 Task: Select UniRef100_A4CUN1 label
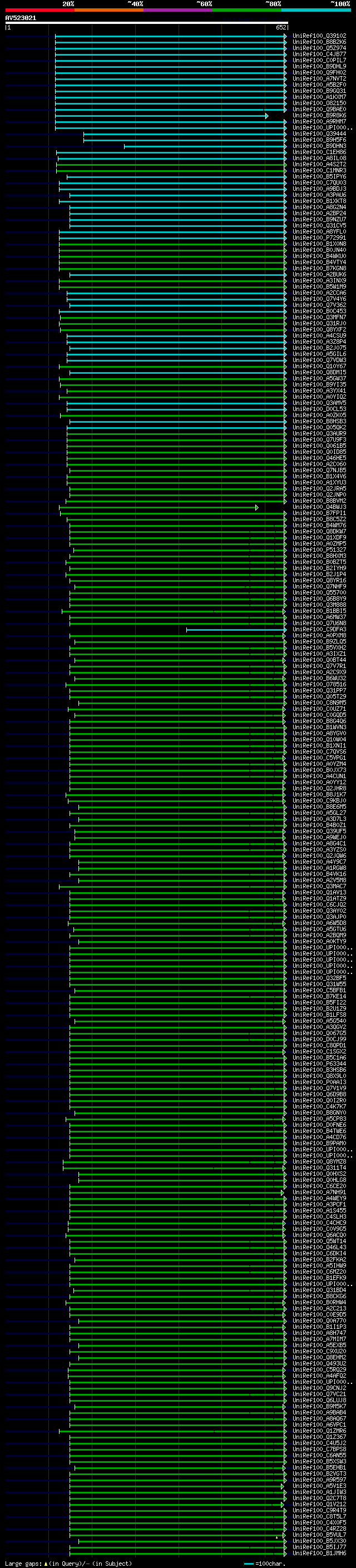coord(319,776)
